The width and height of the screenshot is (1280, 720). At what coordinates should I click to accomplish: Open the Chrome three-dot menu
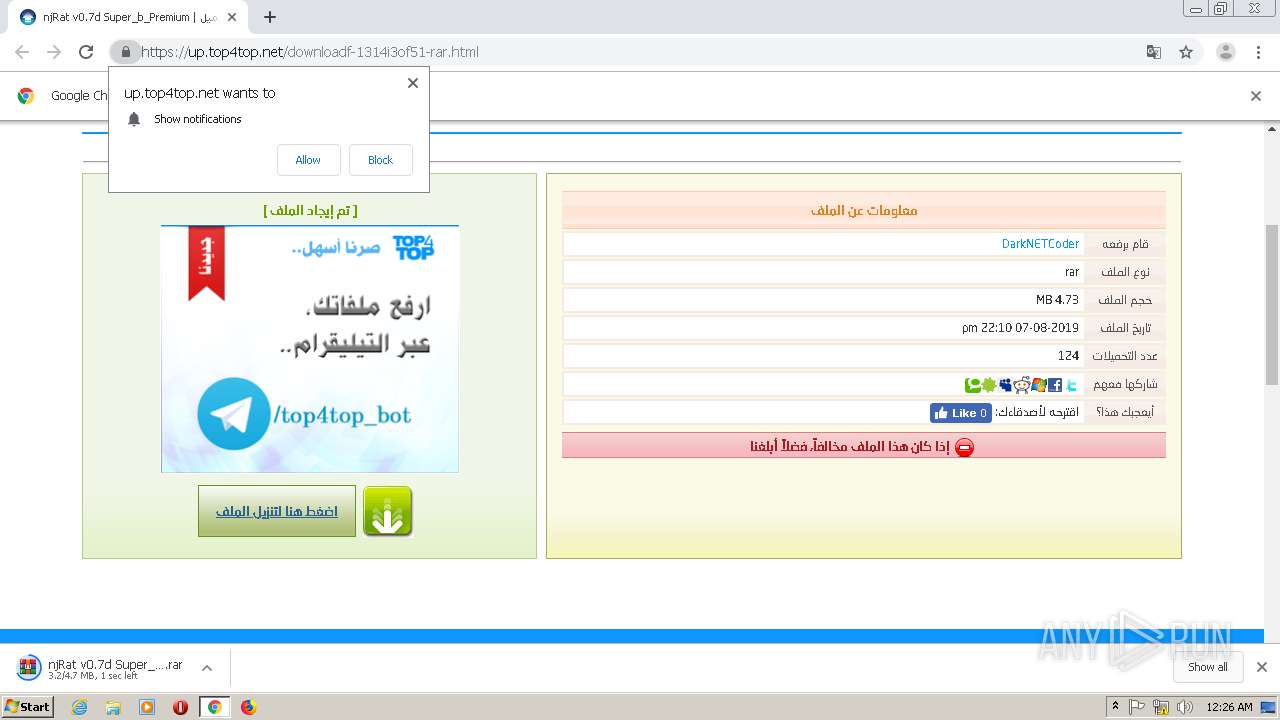point(1258,52)
